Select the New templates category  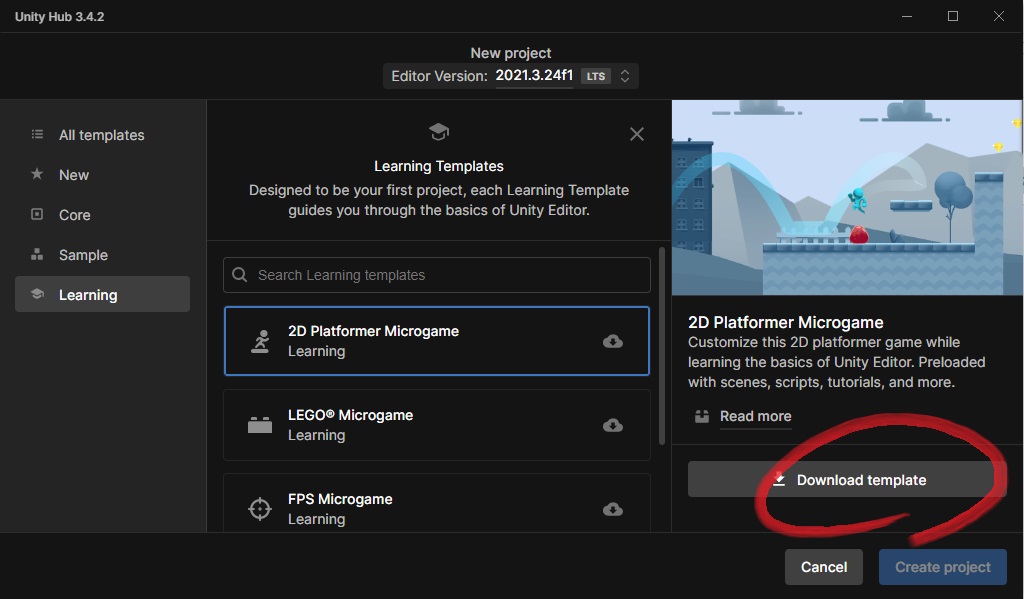click(102, 174)
